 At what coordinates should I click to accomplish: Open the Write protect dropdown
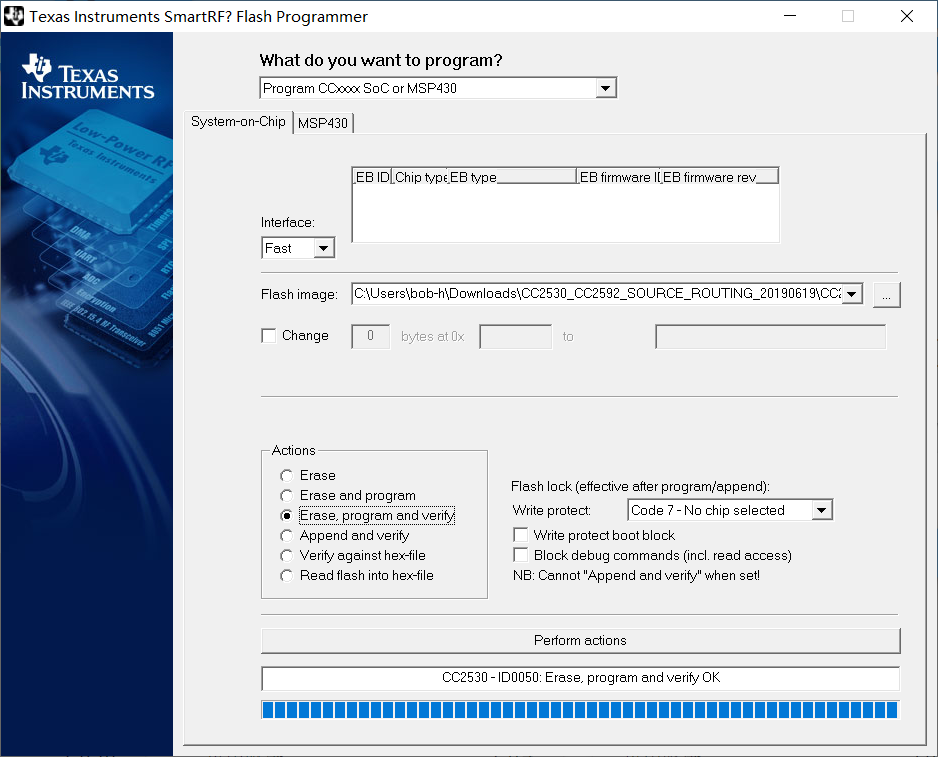pyautogui.click(x=822, y=510)
